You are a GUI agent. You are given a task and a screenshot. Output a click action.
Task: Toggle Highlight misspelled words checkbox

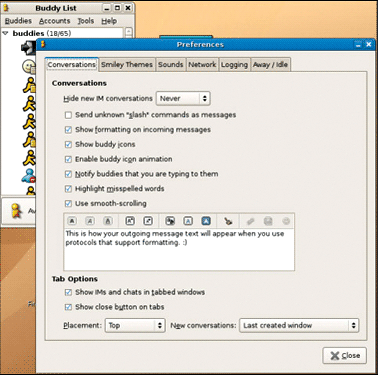(68, 189)
